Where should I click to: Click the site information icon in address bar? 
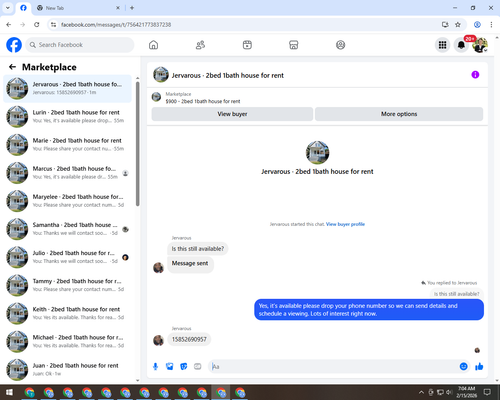53,25
